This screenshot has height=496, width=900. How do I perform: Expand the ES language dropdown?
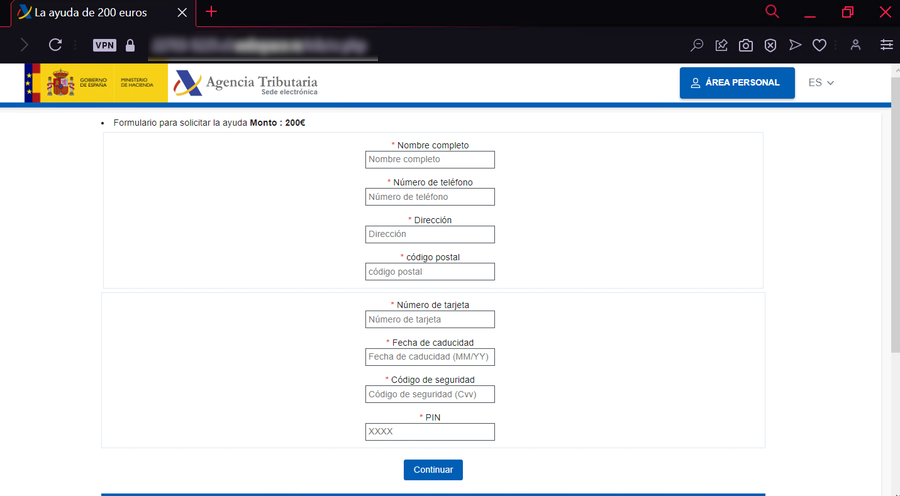coord(820,83)
